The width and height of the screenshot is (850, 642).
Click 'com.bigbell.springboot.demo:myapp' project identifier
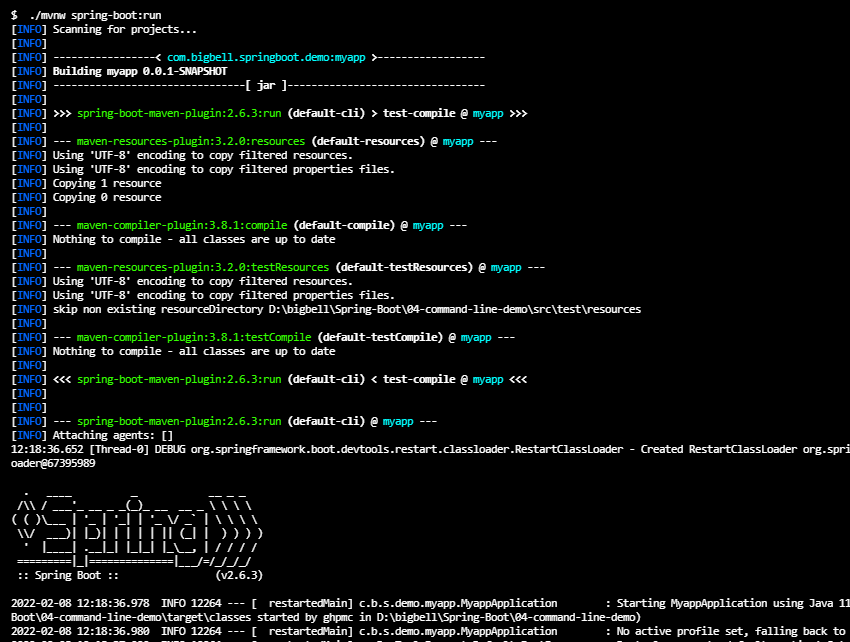[x=266, y=57]
